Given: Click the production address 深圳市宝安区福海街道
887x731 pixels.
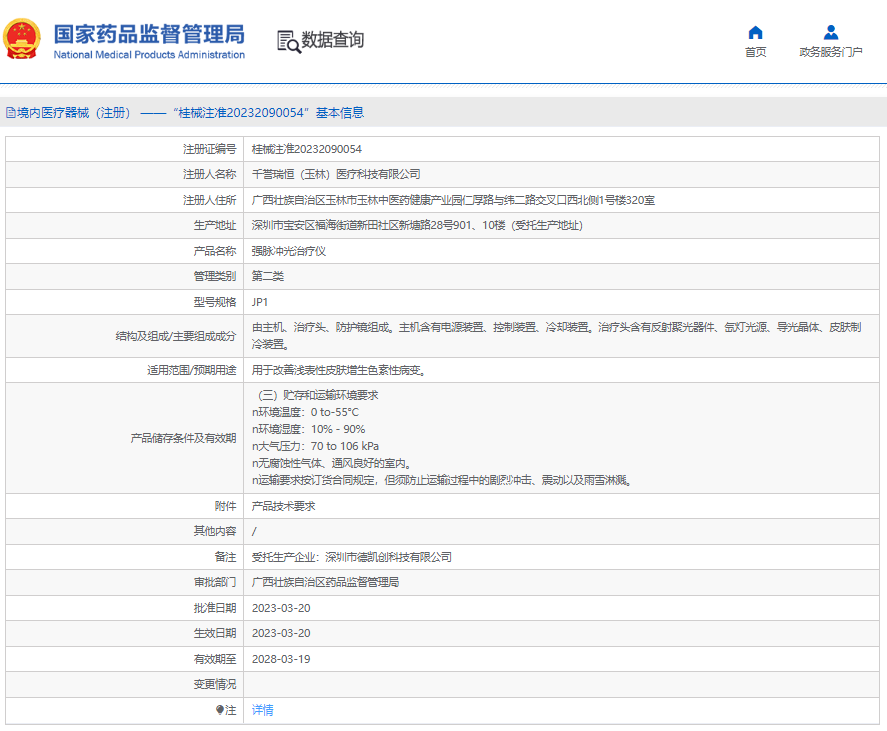Looking at the screenshot, I should click(x=417, y=225).
